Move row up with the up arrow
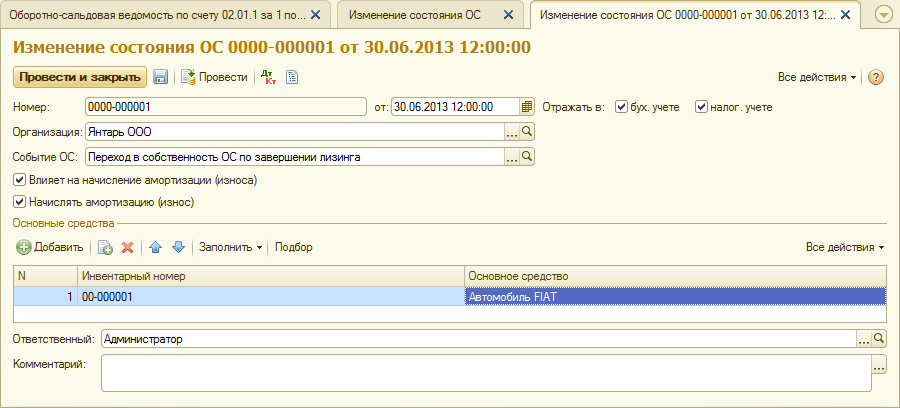 (155, 247)
